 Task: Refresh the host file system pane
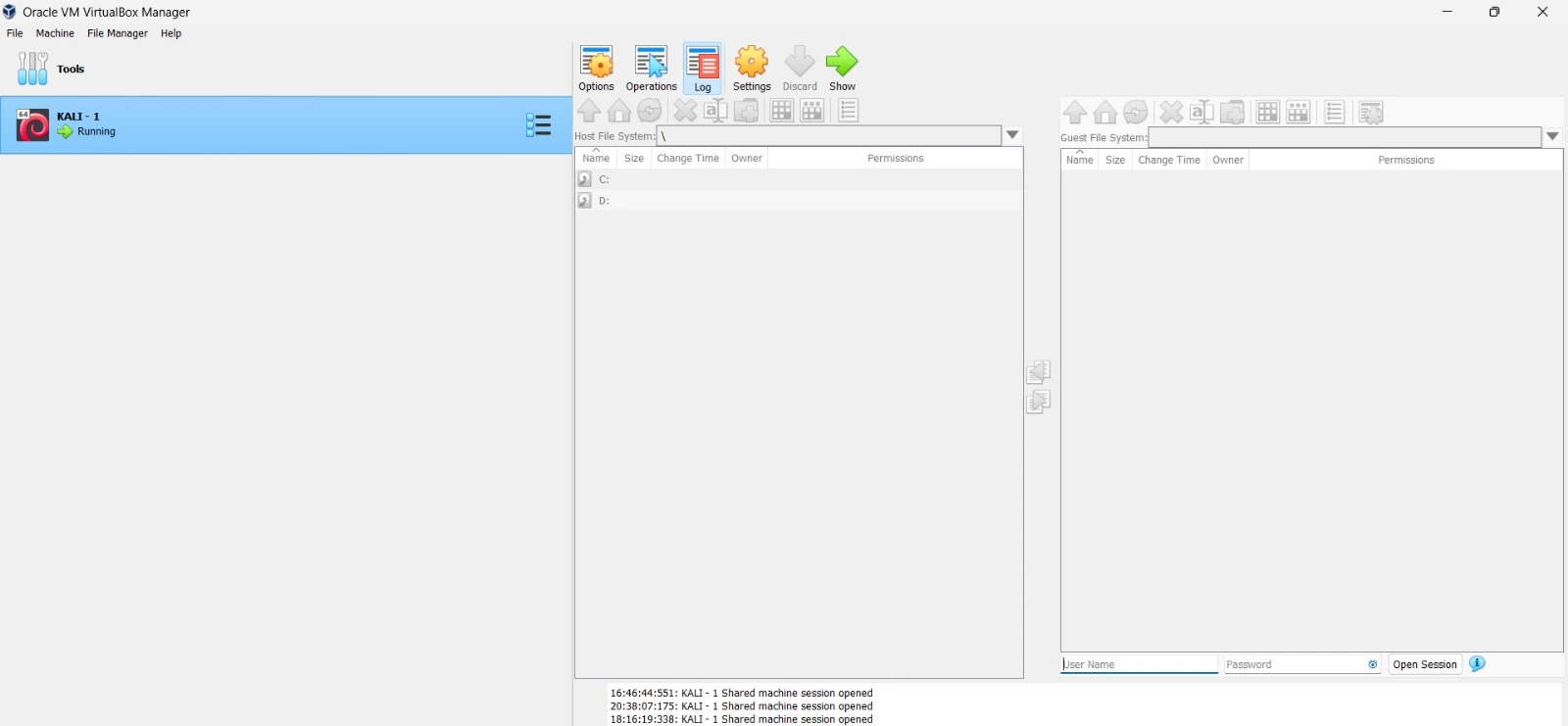click(x=650, y=111)
